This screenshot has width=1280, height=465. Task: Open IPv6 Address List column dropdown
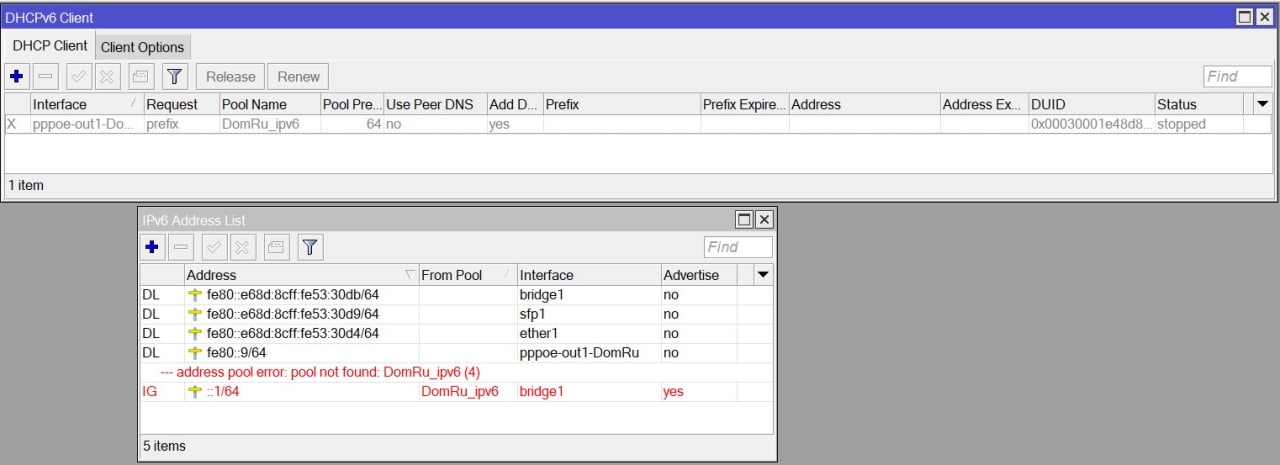click(763, 274)
